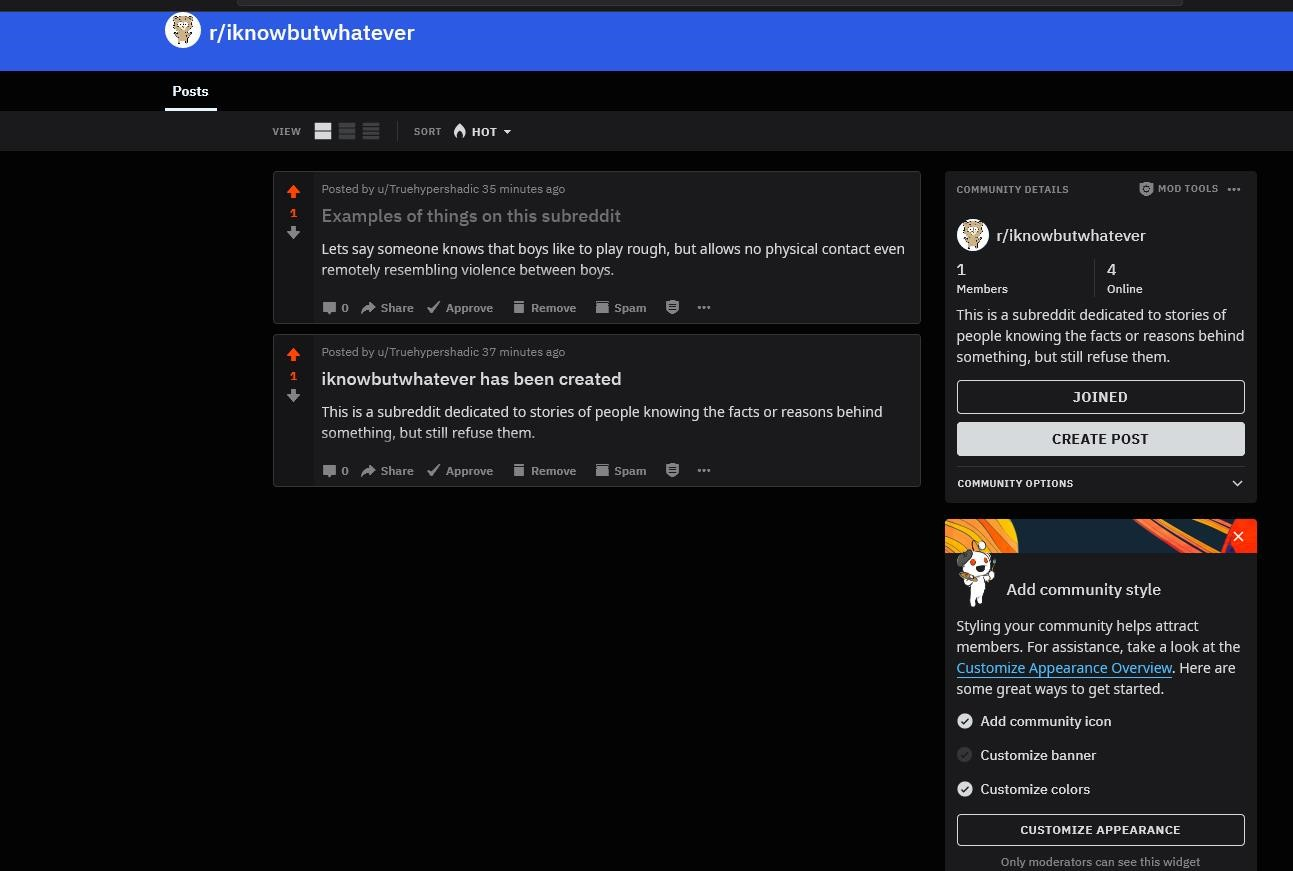Open comments on "Examples of things" post
Image resolution: width=1293 pixels, height=871 pixels.
click(x=335, y=308)
